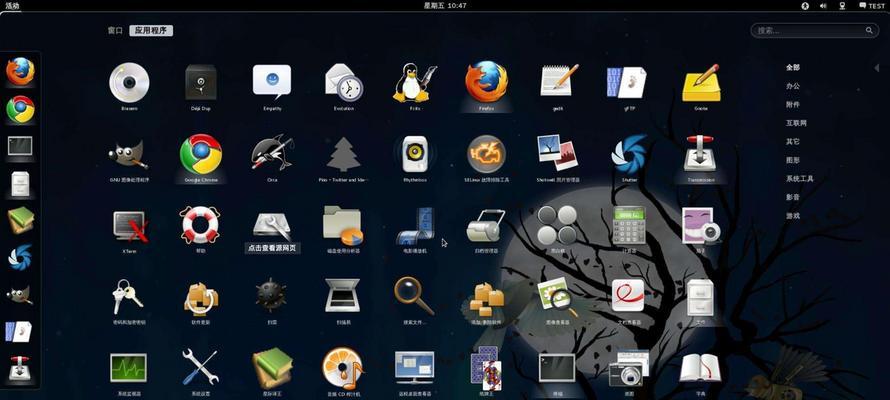Viewport: 890px width, 400px height.
Task: Filter apps by 附件 accessories category
Action: click(x=793, y=104)
